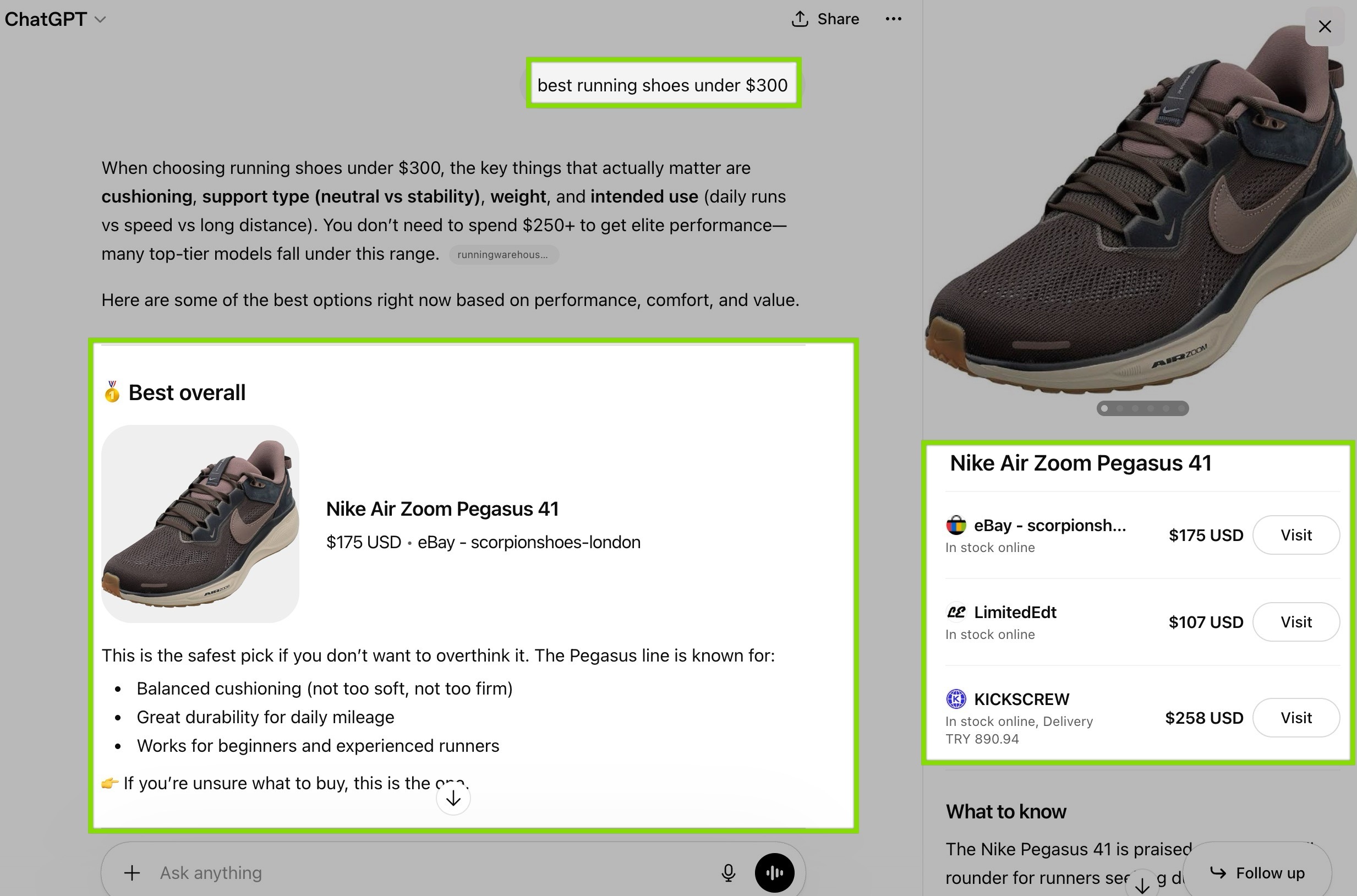This screenshot has height=896, width=1357.
Task: Click the user message 'best running shoes under $300'
Action: 663,85
